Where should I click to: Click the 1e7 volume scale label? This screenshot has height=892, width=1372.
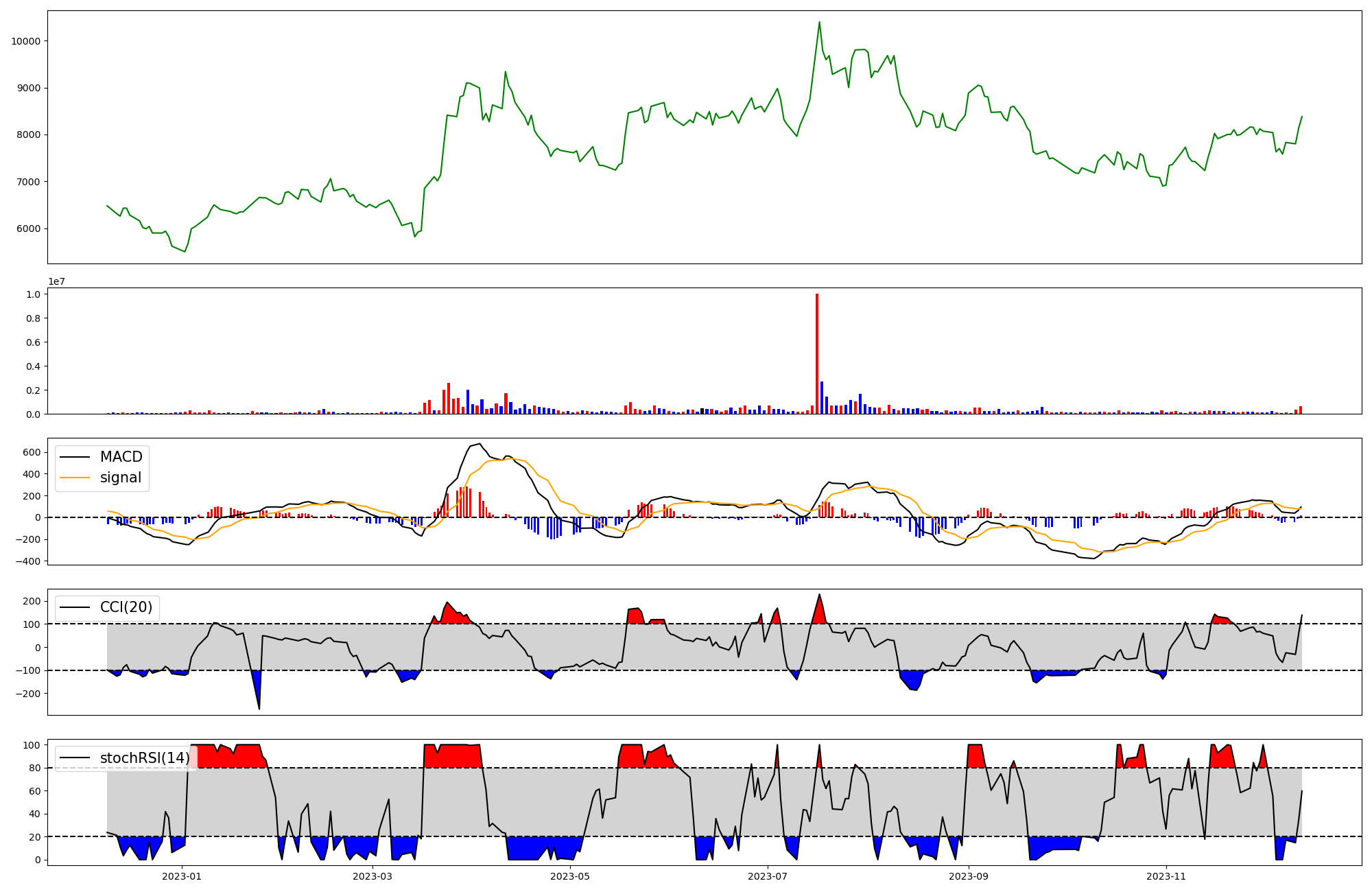56,281
